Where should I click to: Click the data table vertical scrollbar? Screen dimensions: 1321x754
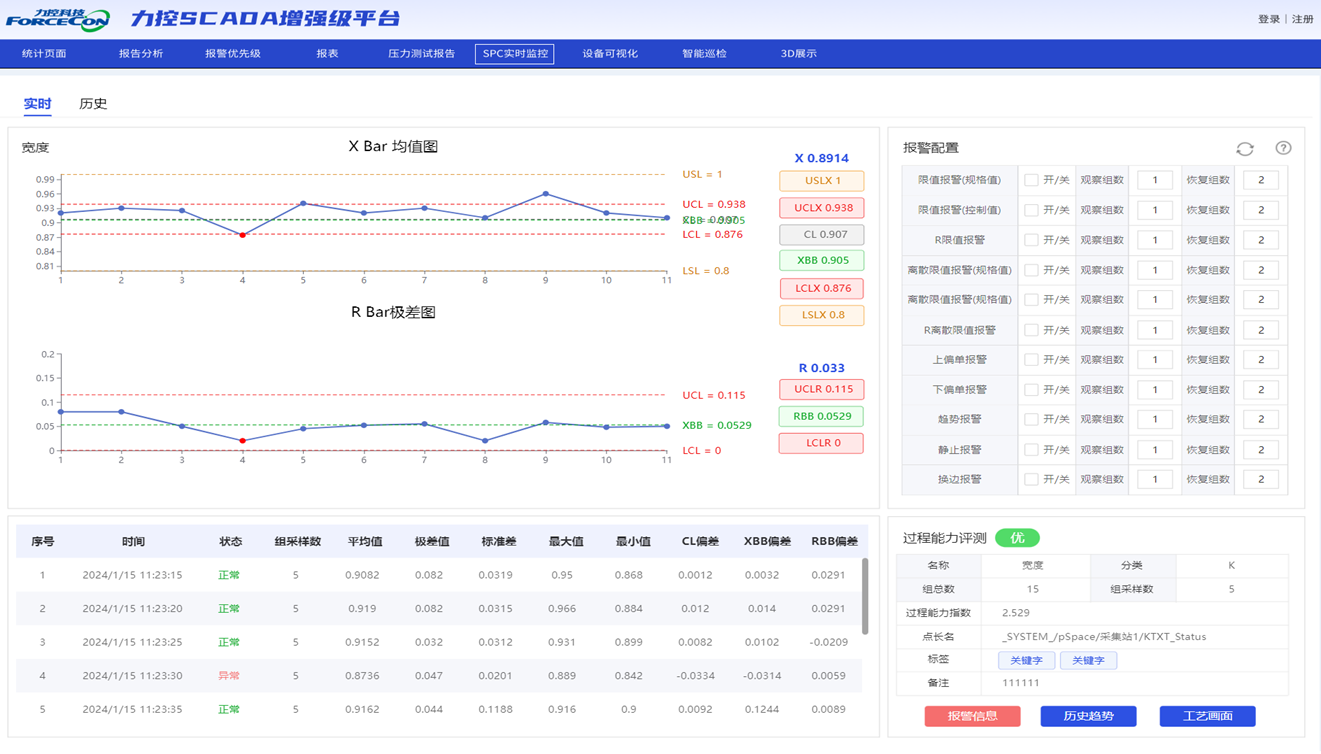coord(865,595)
